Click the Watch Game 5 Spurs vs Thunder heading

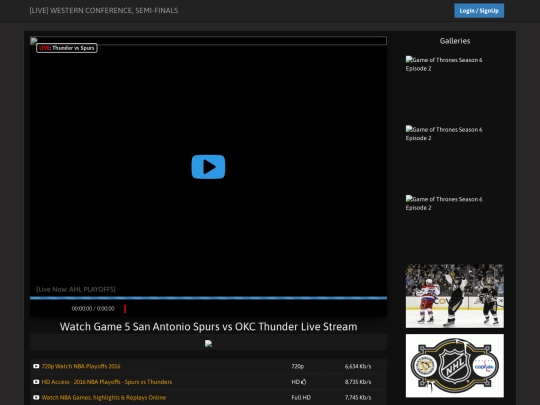tap(208, 326)
